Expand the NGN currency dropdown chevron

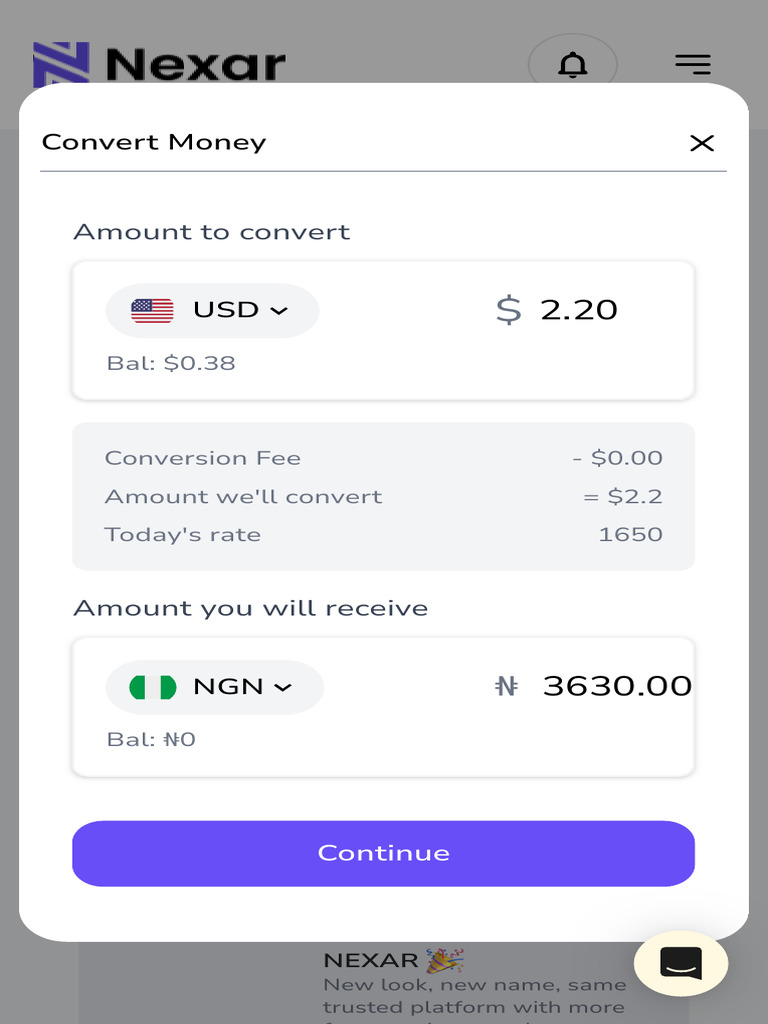(283, 687)
